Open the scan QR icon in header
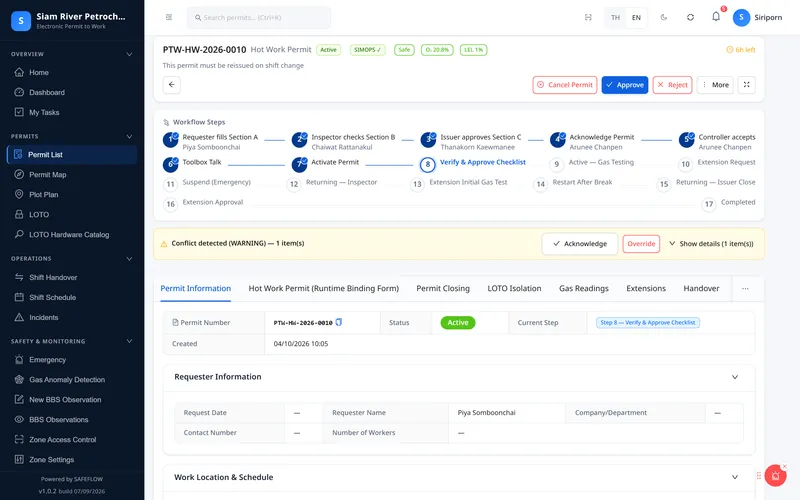This screenshot has height=500, width=800. pyautogui.click(x=588, y=17)
